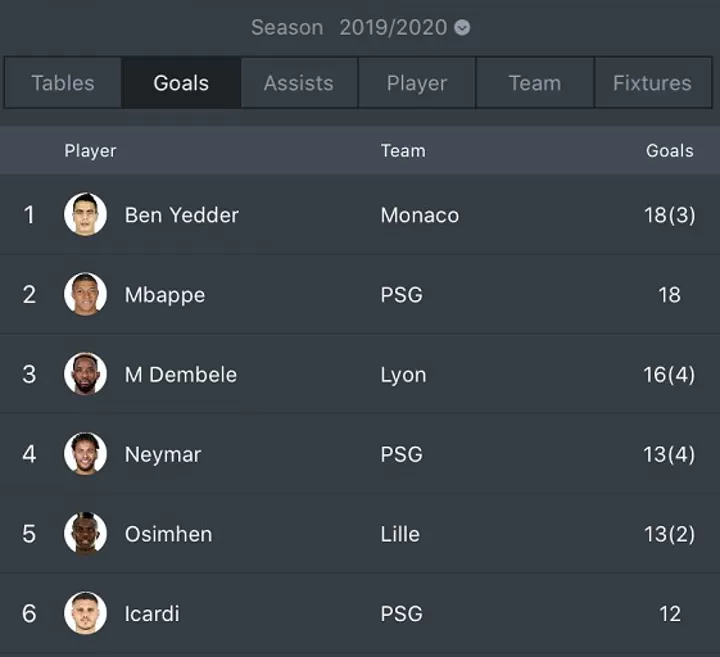The image size is (720, 657).
Task: Click Mbappe's avatar photo
Action: coord(85,294)
